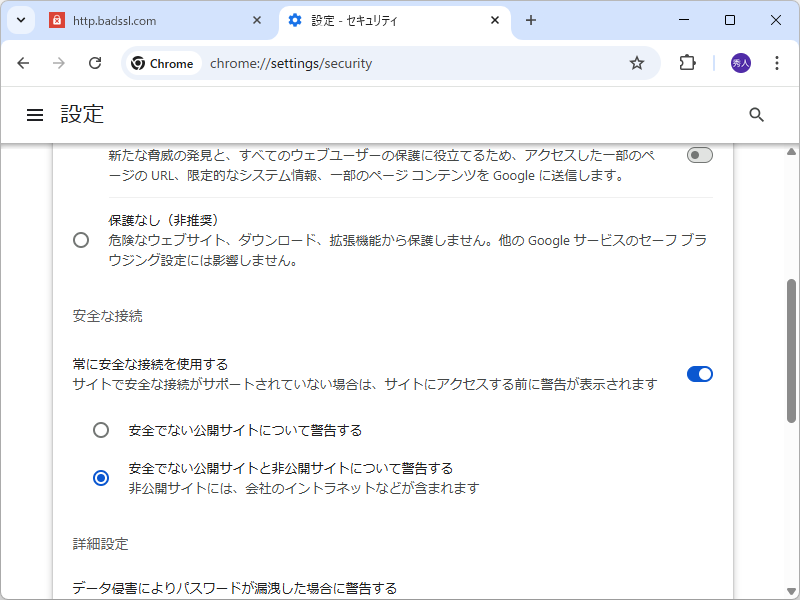This screenshot has height=600, width=800.
Task: Select the 保護なし（非推奨）radio button
Action: click(x=81, y=239)
